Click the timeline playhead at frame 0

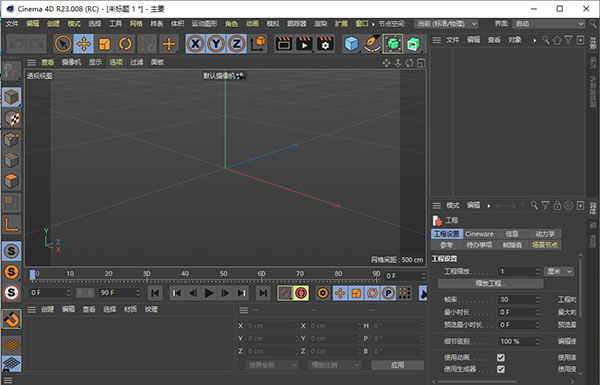tap(33, 274)
